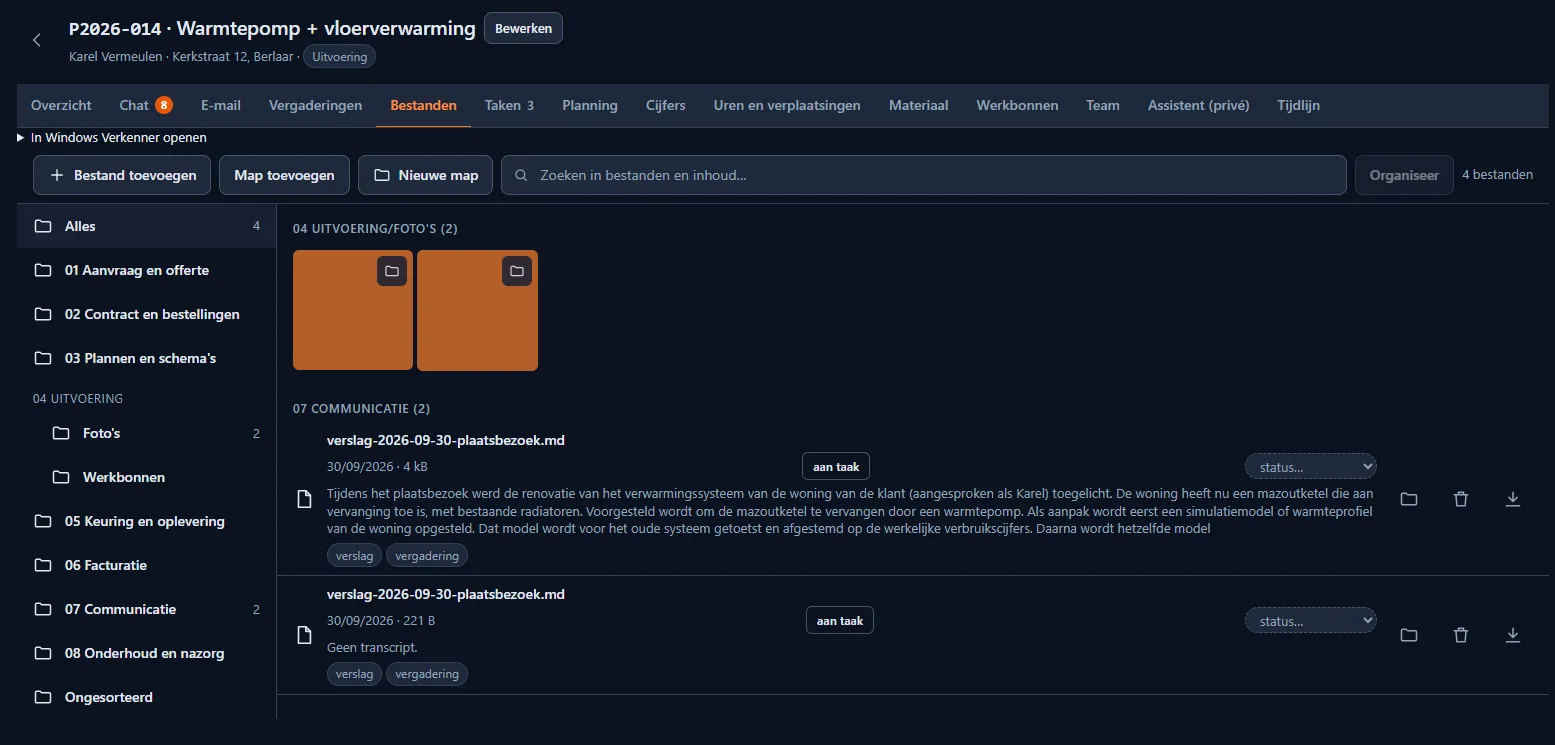The height and width of the screenshot is (745, 1555).
Task: Click 'aan taak' for the 4 kB verslag
Action: [x=836, y=467]
